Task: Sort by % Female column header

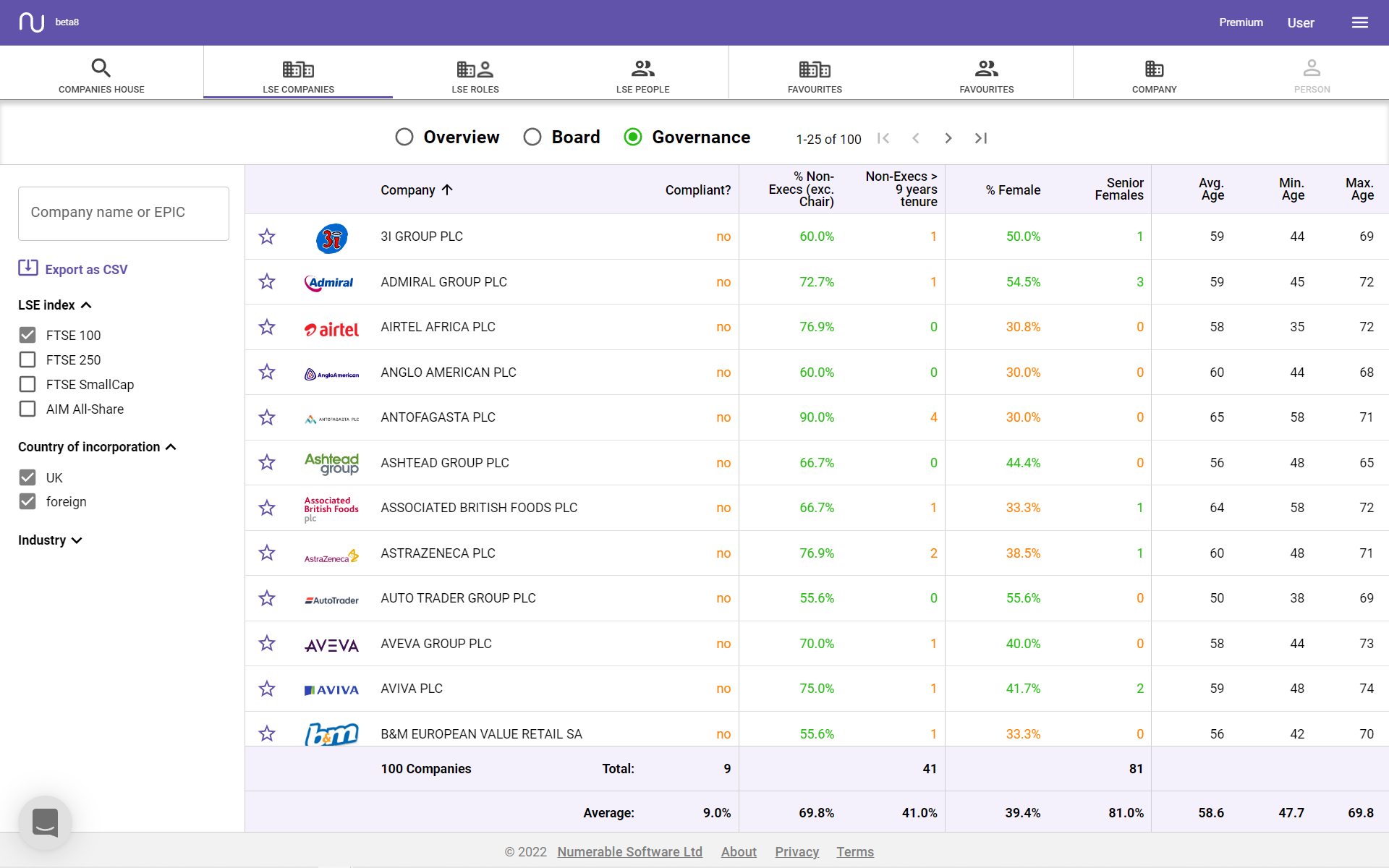Action: pos(1013,190)
